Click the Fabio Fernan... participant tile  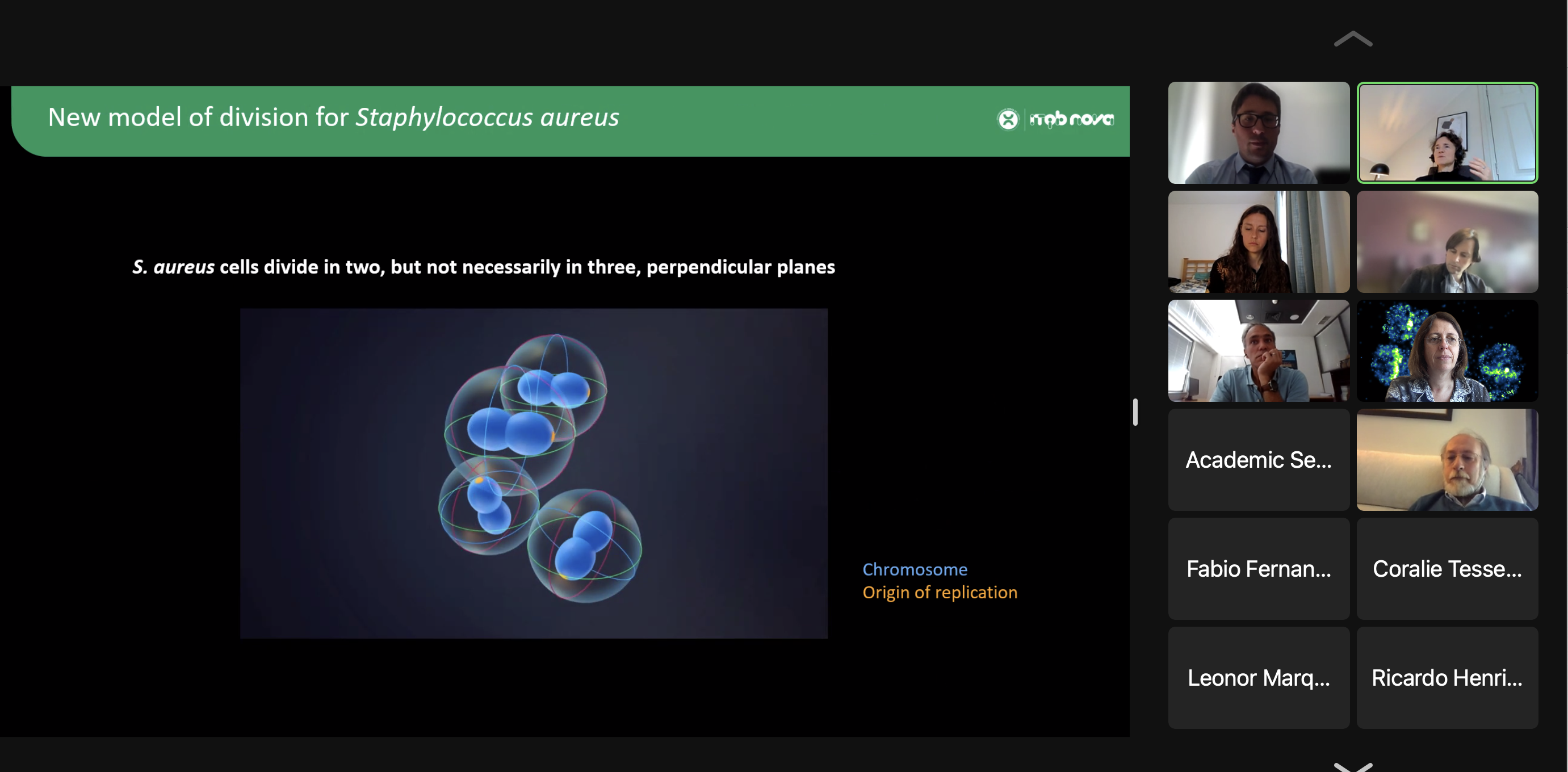point(1258,569)
